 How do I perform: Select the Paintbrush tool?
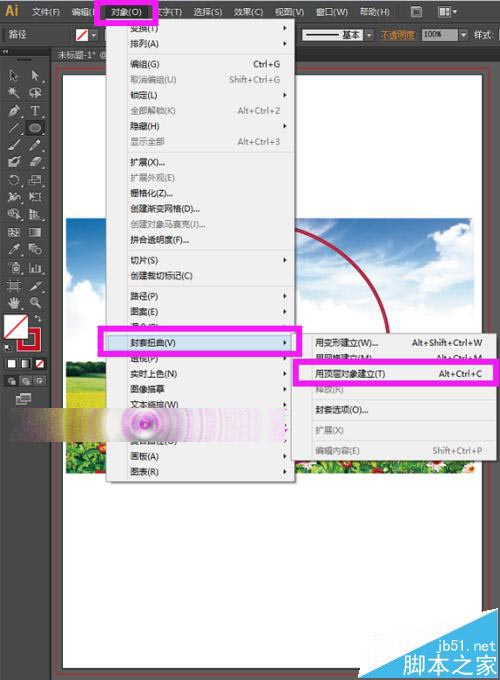14,145
